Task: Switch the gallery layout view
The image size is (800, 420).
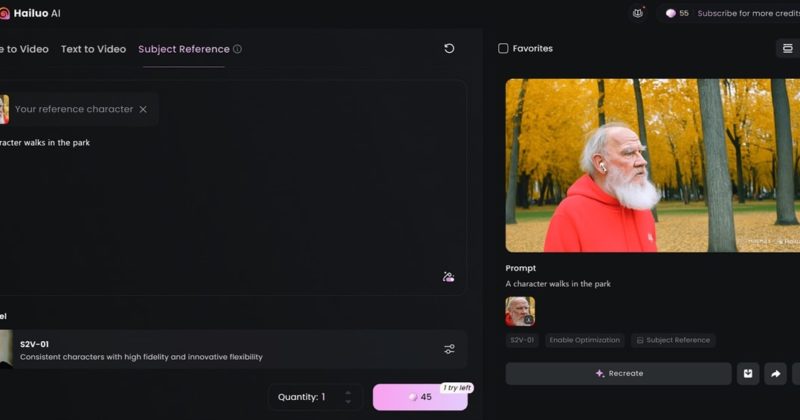Action: click(787, 48)
